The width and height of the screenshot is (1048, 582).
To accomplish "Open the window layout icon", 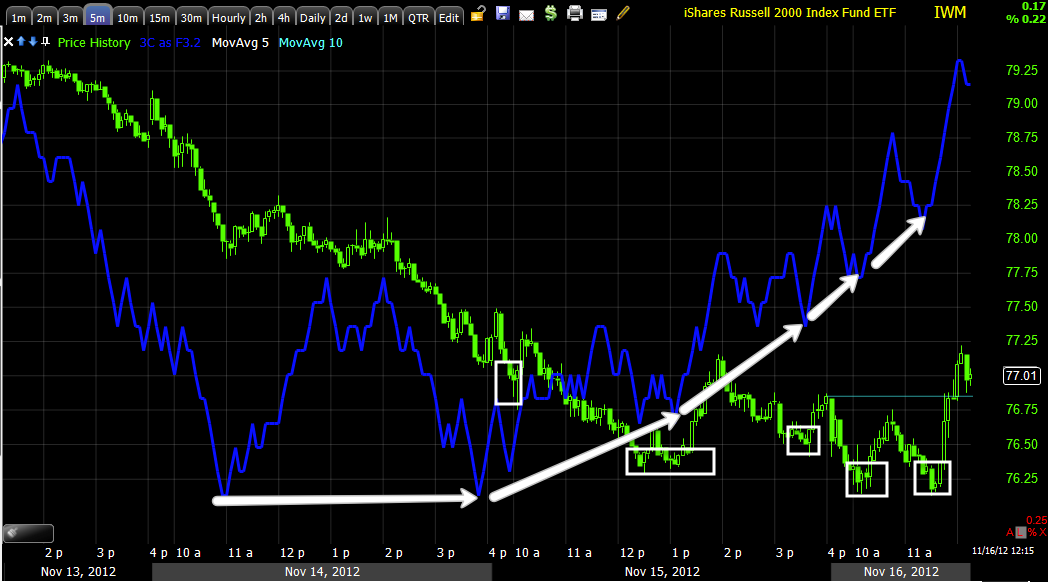I will 599,15.
